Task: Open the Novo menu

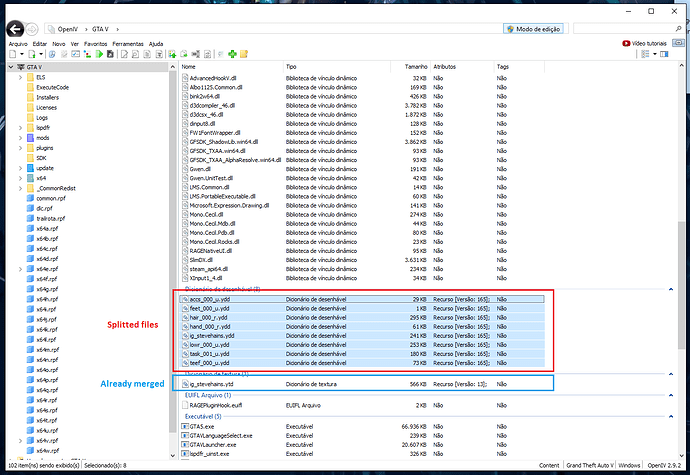Action: coord(59,44)
